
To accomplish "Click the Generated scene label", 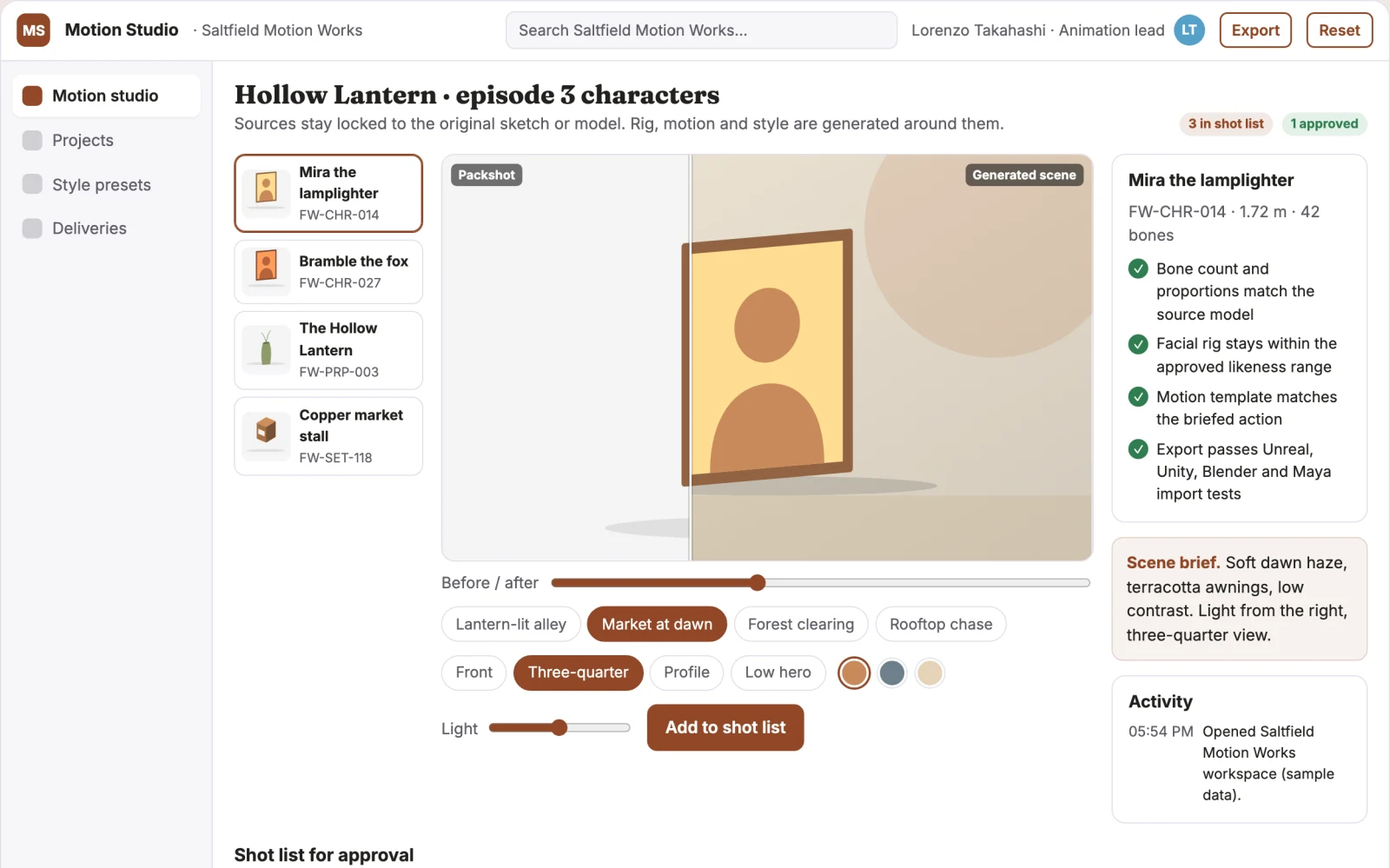I will pos(1024,175).
